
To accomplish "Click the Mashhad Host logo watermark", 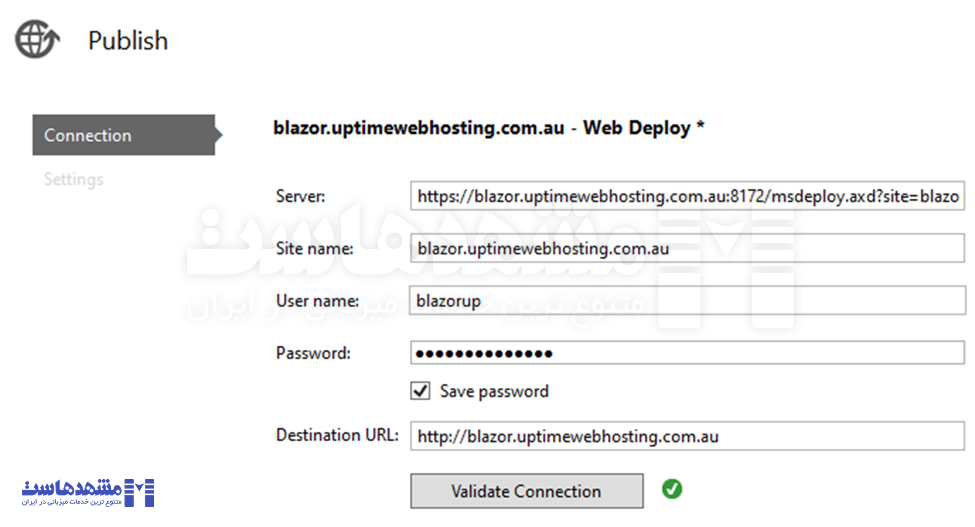I will (88, 491).
